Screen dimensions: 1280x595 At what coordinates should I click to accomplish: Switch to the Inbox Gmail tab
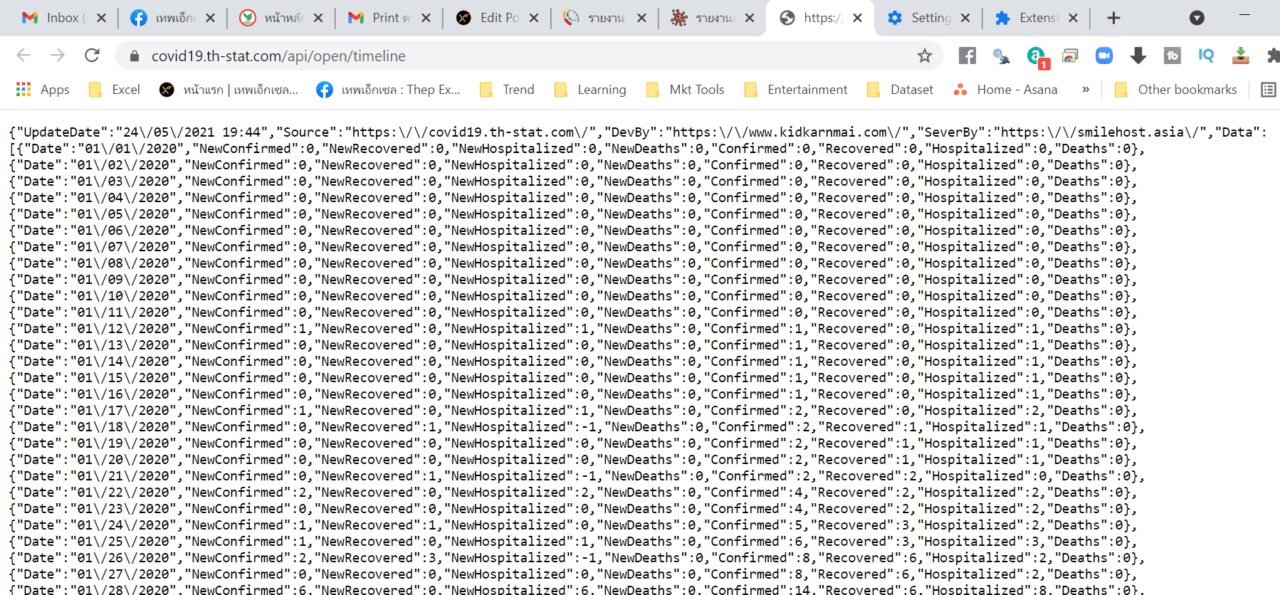click(x=55, y=17)
